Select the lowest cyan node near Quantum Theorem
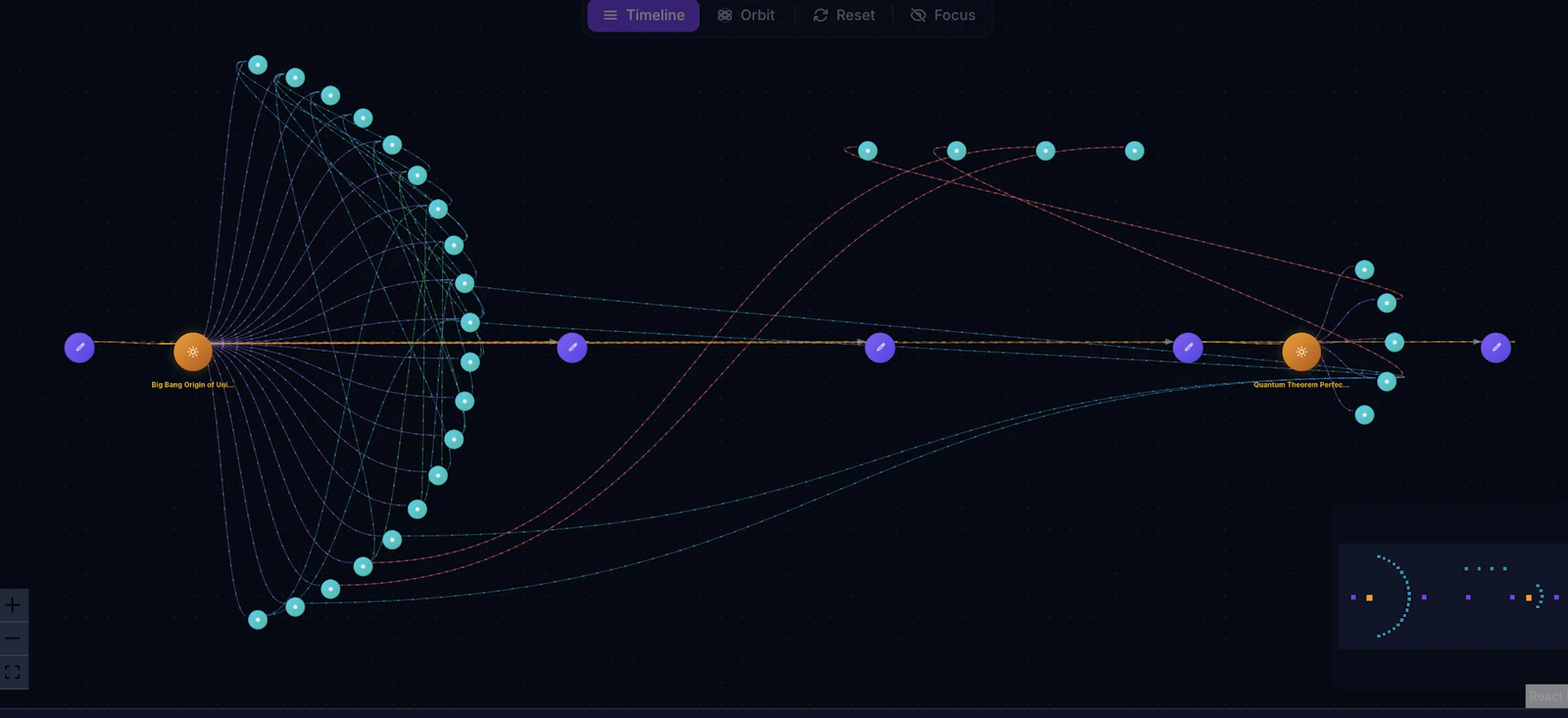Image resolution: width=1568 pixels, height=718 pixels. 1364,415
